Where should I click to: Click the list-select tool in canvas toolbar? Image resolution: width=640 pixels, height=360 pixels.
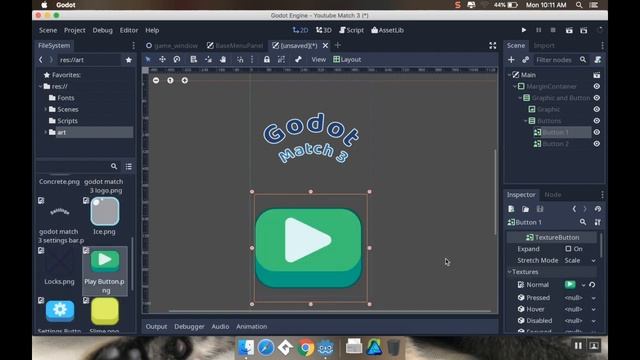[x=193, y=60]
